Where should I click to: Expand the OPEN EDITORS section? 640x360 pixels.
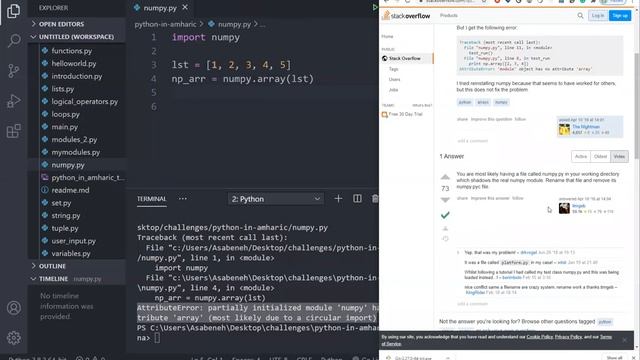point(77,24)
